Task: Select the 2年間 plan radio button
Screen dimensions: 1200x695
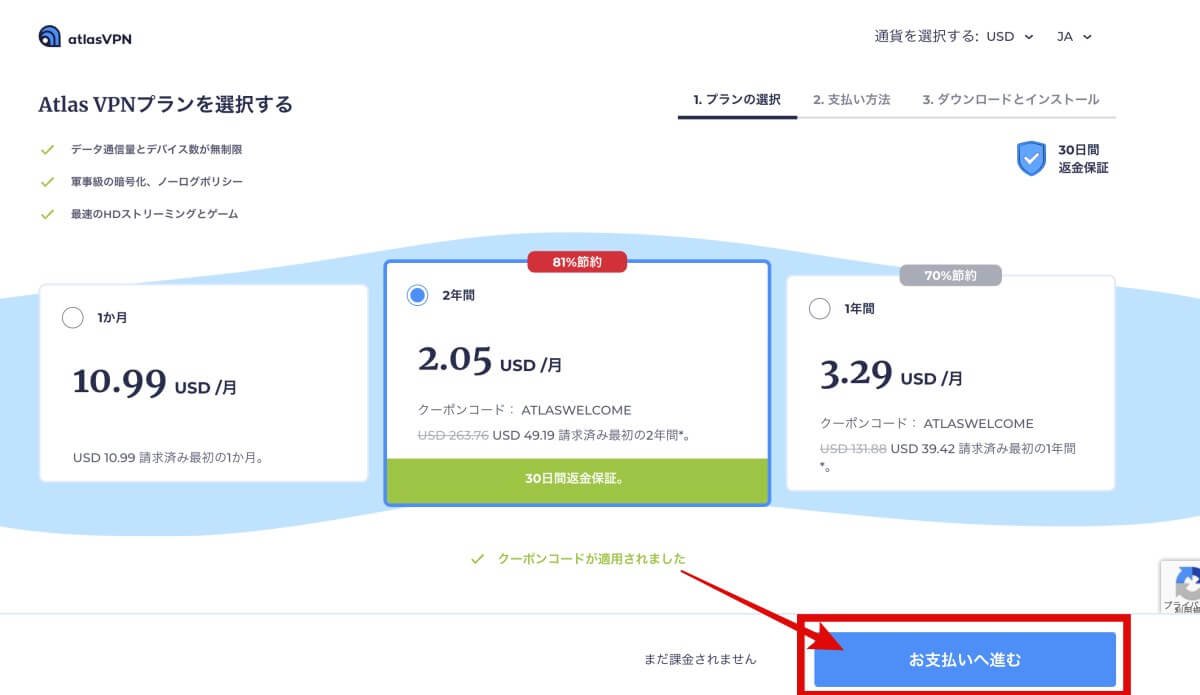Action: click(x=418, y=296)
